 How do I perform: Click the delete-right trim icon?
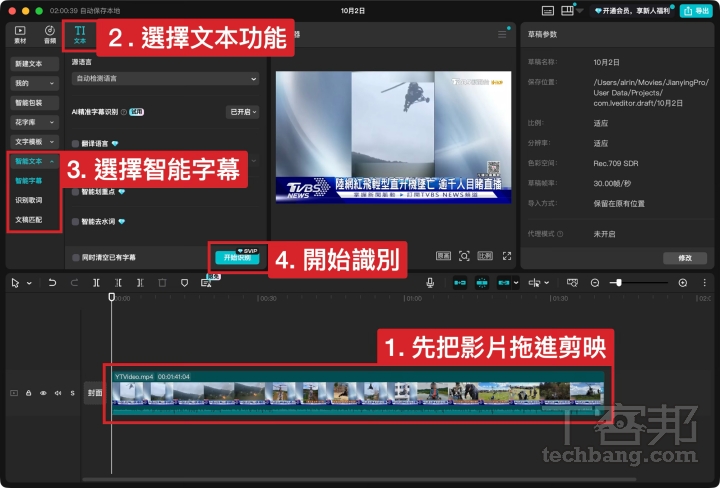tap(140, 283)
